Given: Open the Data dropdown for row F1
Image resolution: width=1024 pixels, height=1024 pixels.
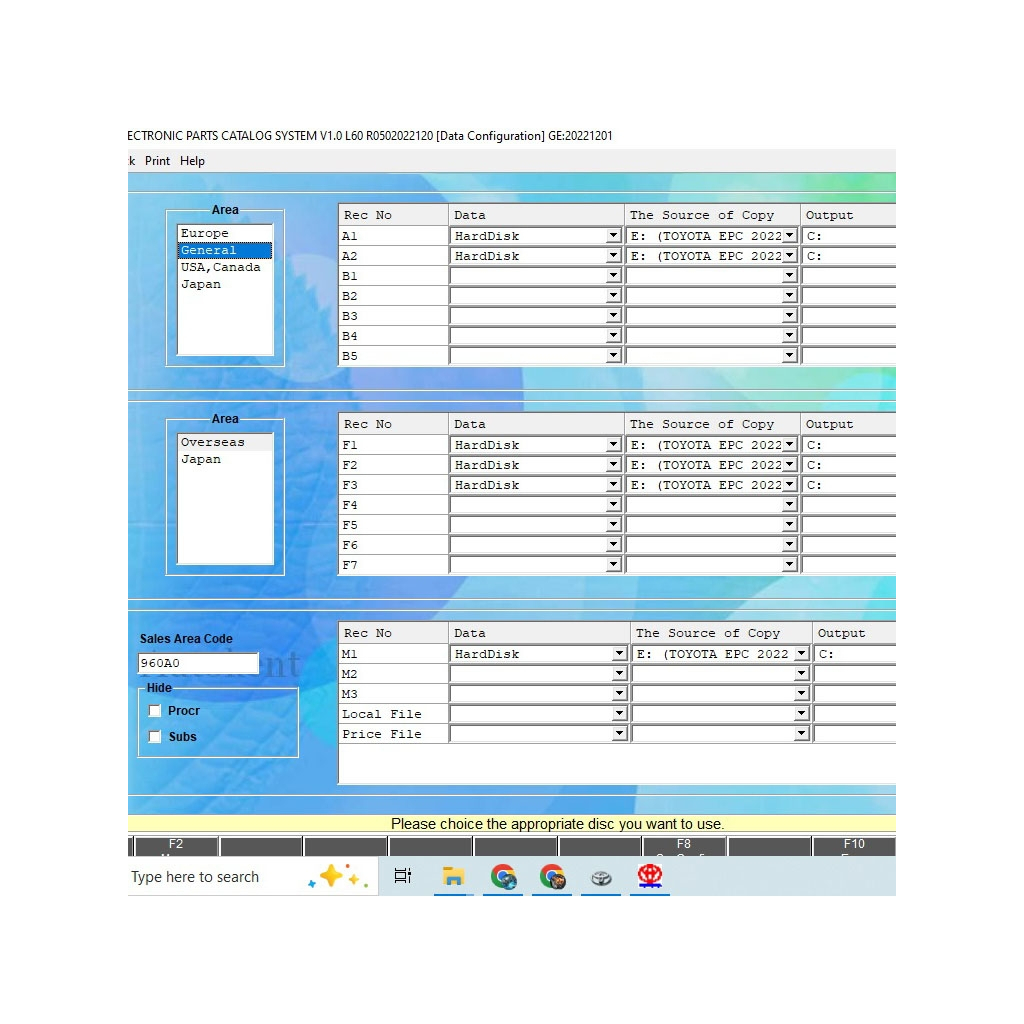Looking at the screenshot, I should 613,445.
